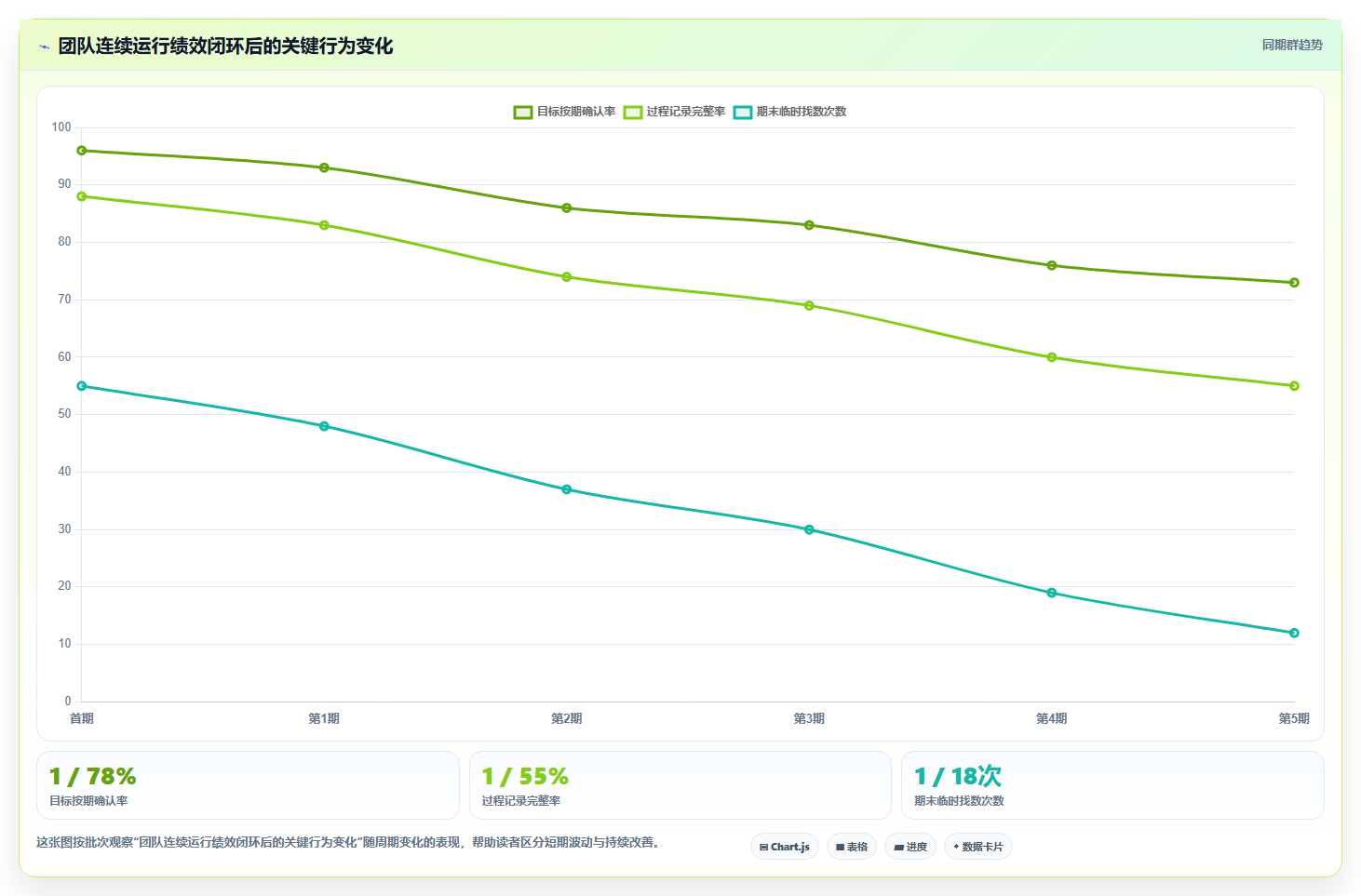This screenshot has width=1361, height=896.
Task: Select the 目标按期确认率 point at 首期
Action: pos(82,151)
